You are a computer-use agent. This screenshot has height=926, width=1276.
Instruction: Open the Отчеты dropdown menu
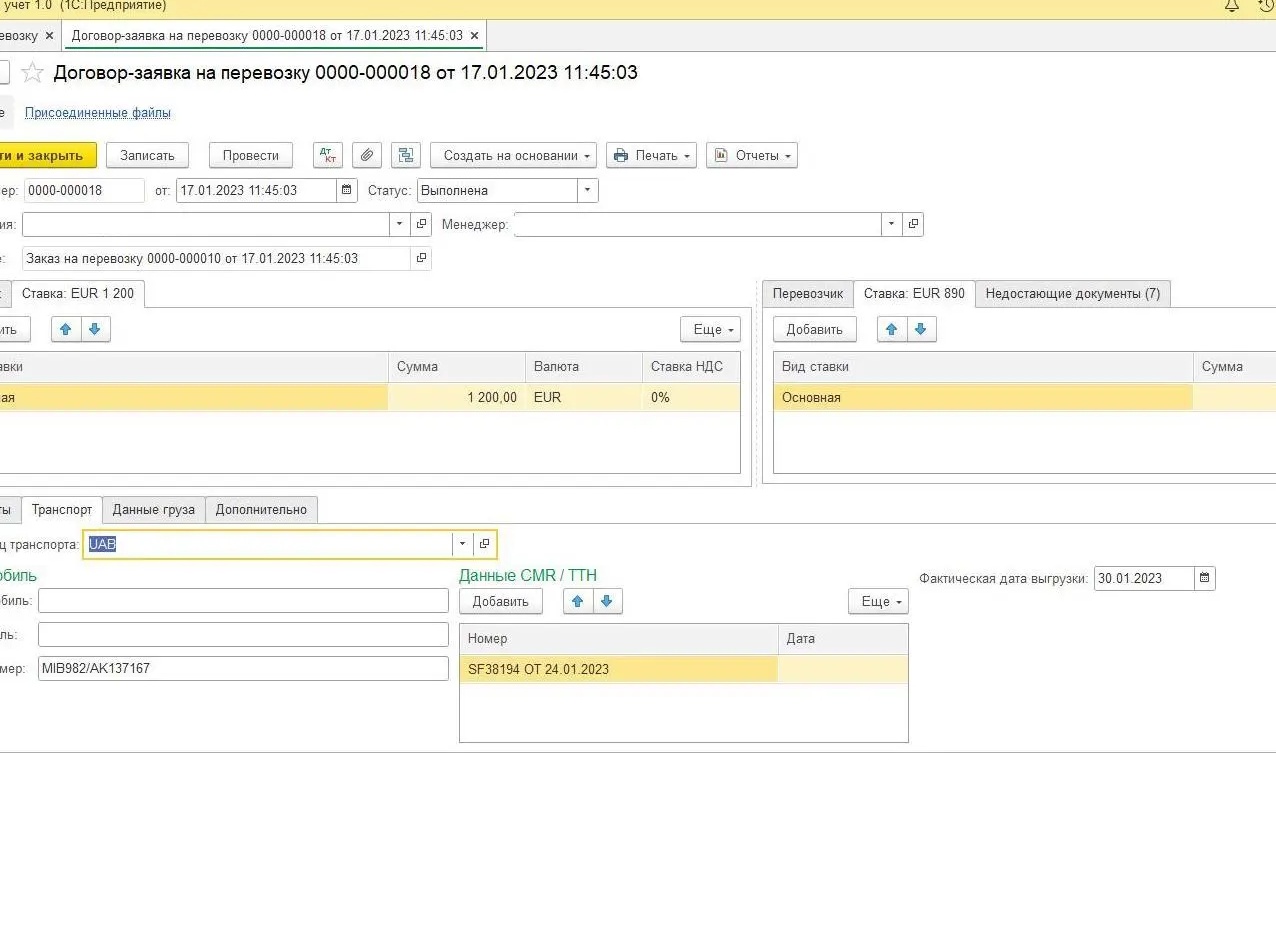[x=751, y=155]
